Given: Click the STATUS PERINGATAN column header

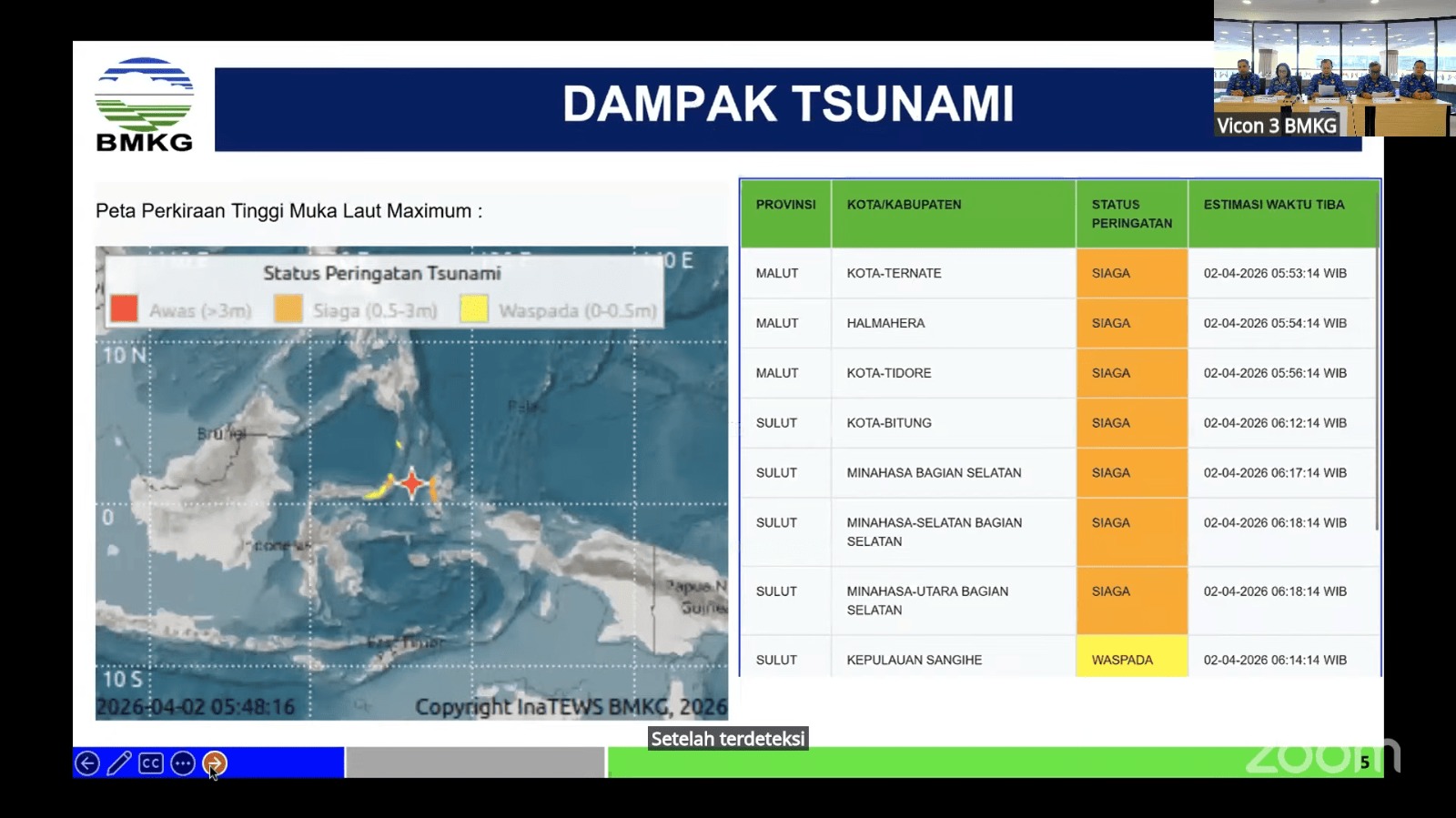Looking at the screenshot, I should (1131, 214).
